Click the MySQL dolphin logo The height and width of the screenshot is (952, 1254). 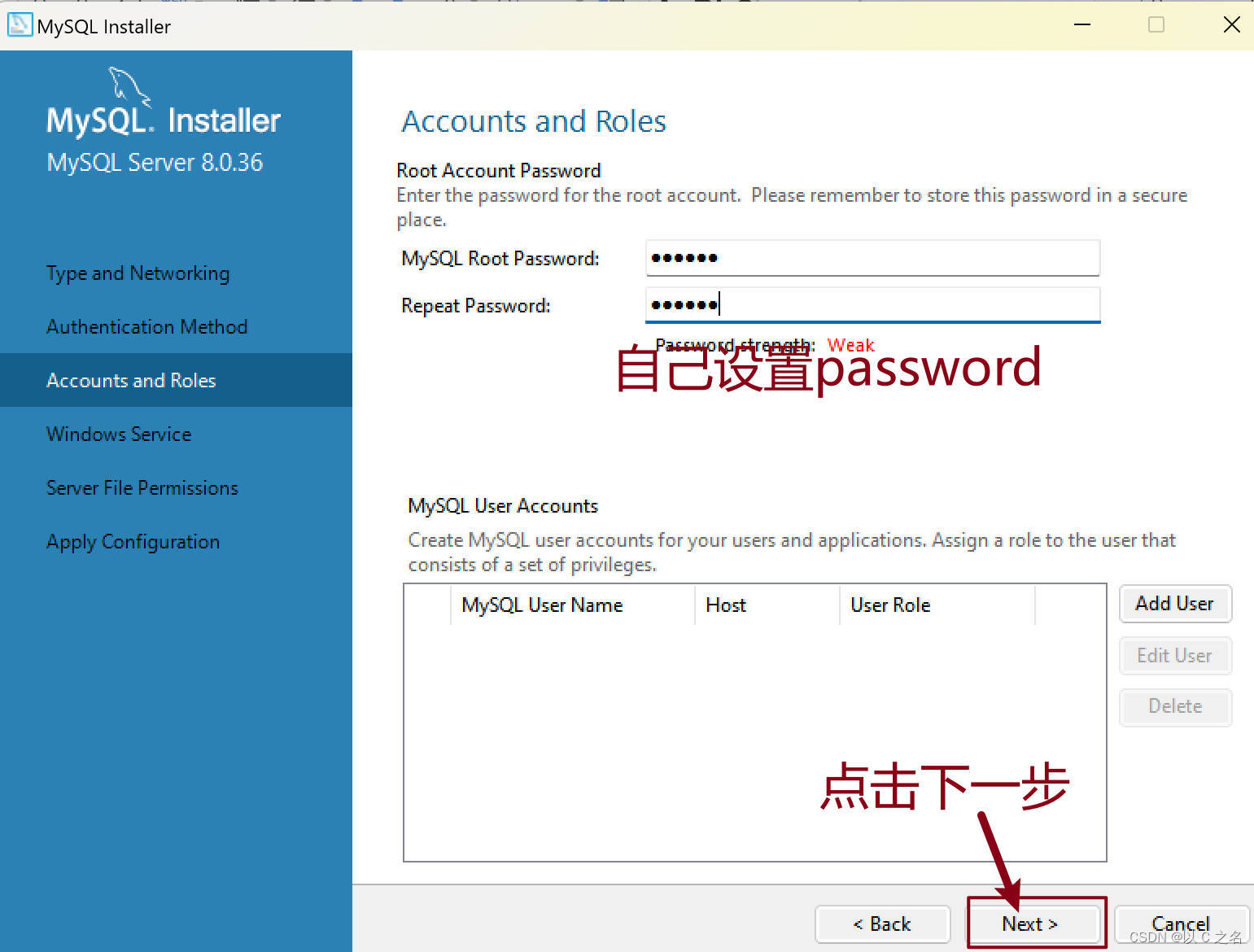pyautogui.click(x=130, y=87)
